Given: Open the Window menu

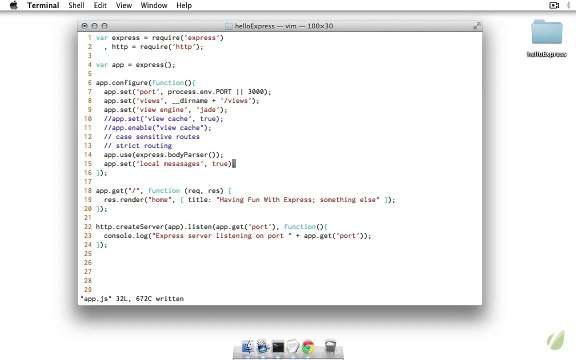Looking at the screenshot, I should click(154, 5).
